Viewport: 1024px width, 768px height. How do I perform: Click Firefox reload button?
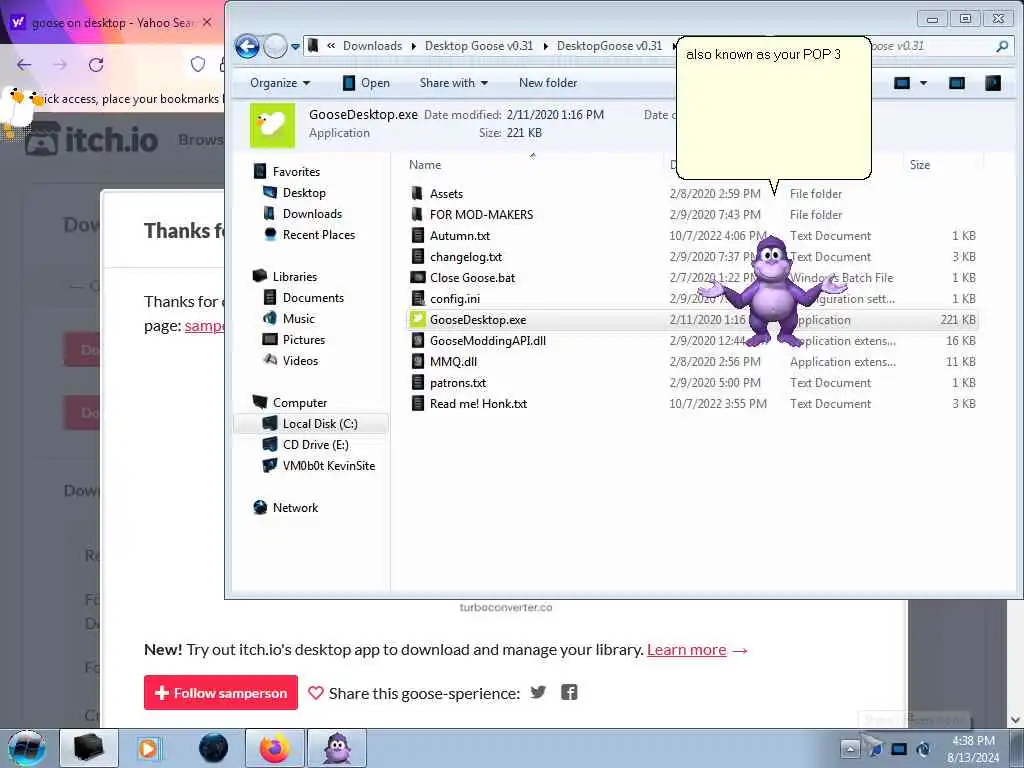[96, 65]
